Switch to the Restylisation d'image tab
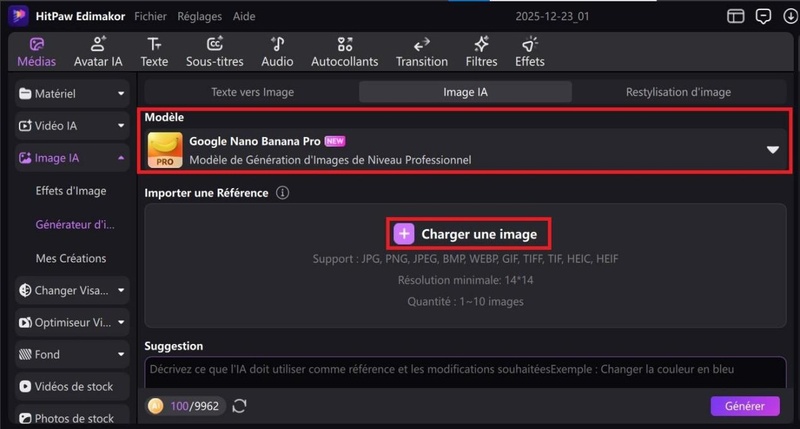 pos(678,92)
